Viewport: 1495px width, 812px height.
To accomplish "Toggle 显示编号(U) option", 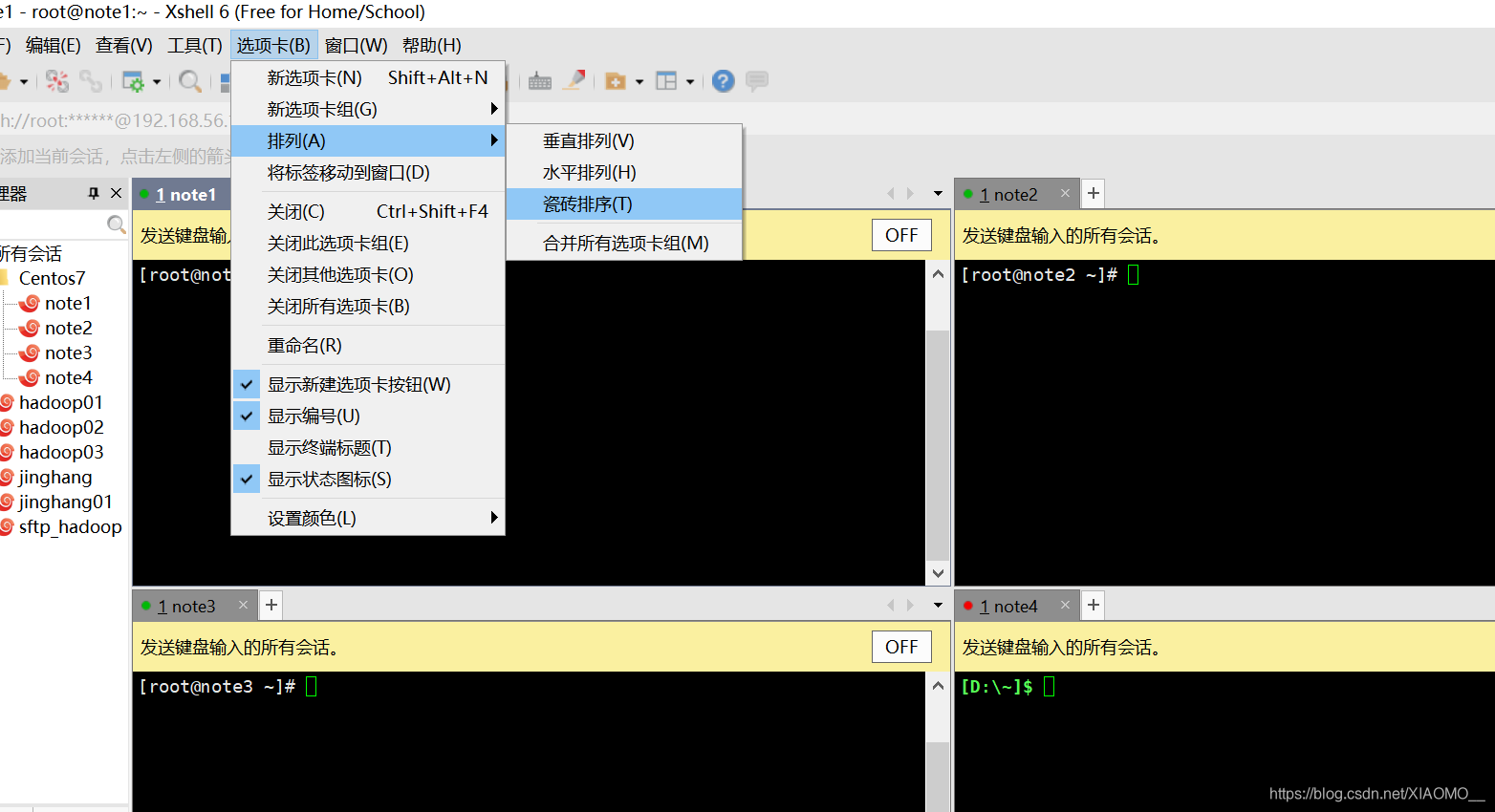I will tap(368, 416).
